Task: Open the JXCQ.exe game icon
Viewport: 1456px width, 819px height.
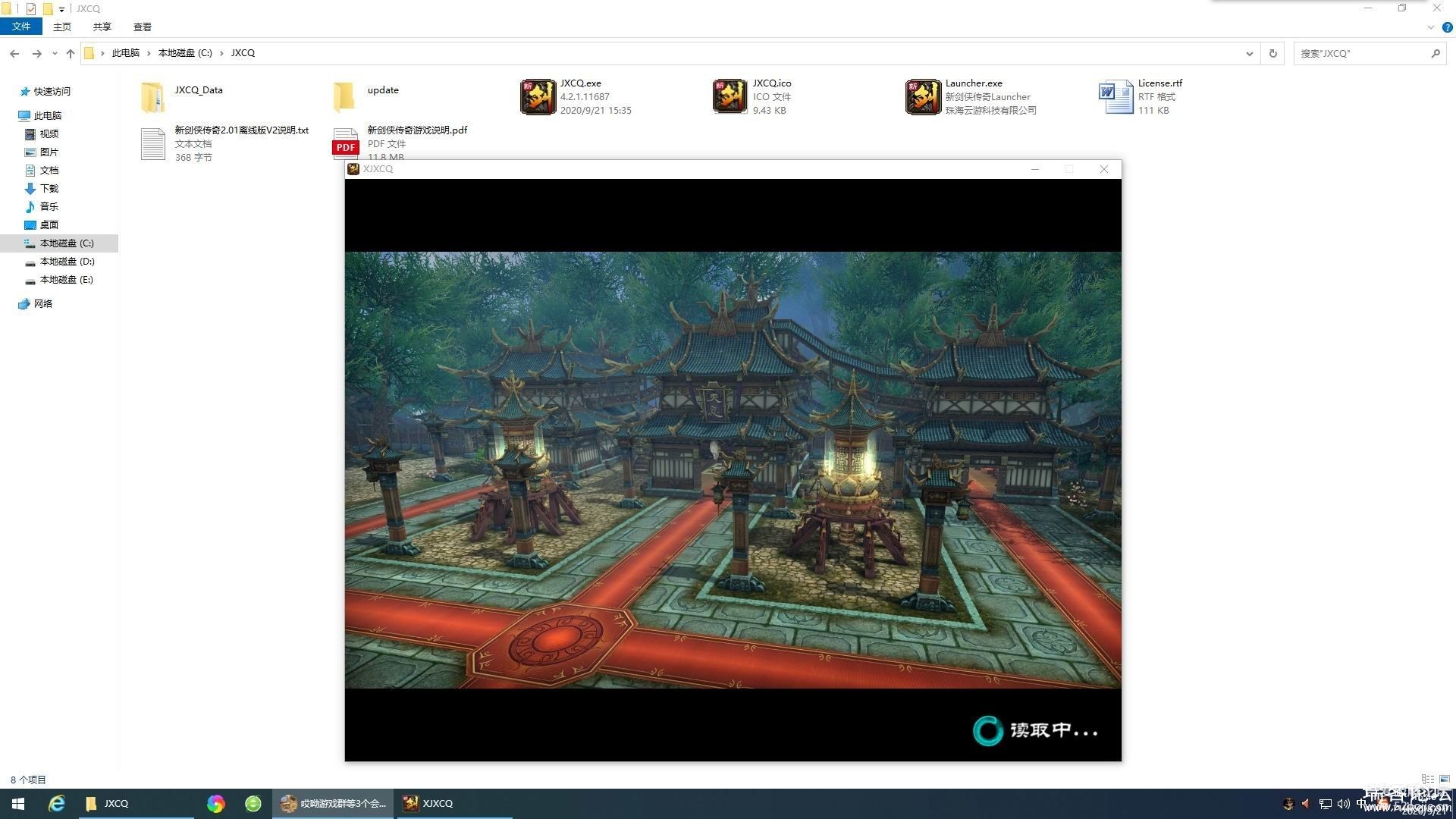Action: point(538,97)
